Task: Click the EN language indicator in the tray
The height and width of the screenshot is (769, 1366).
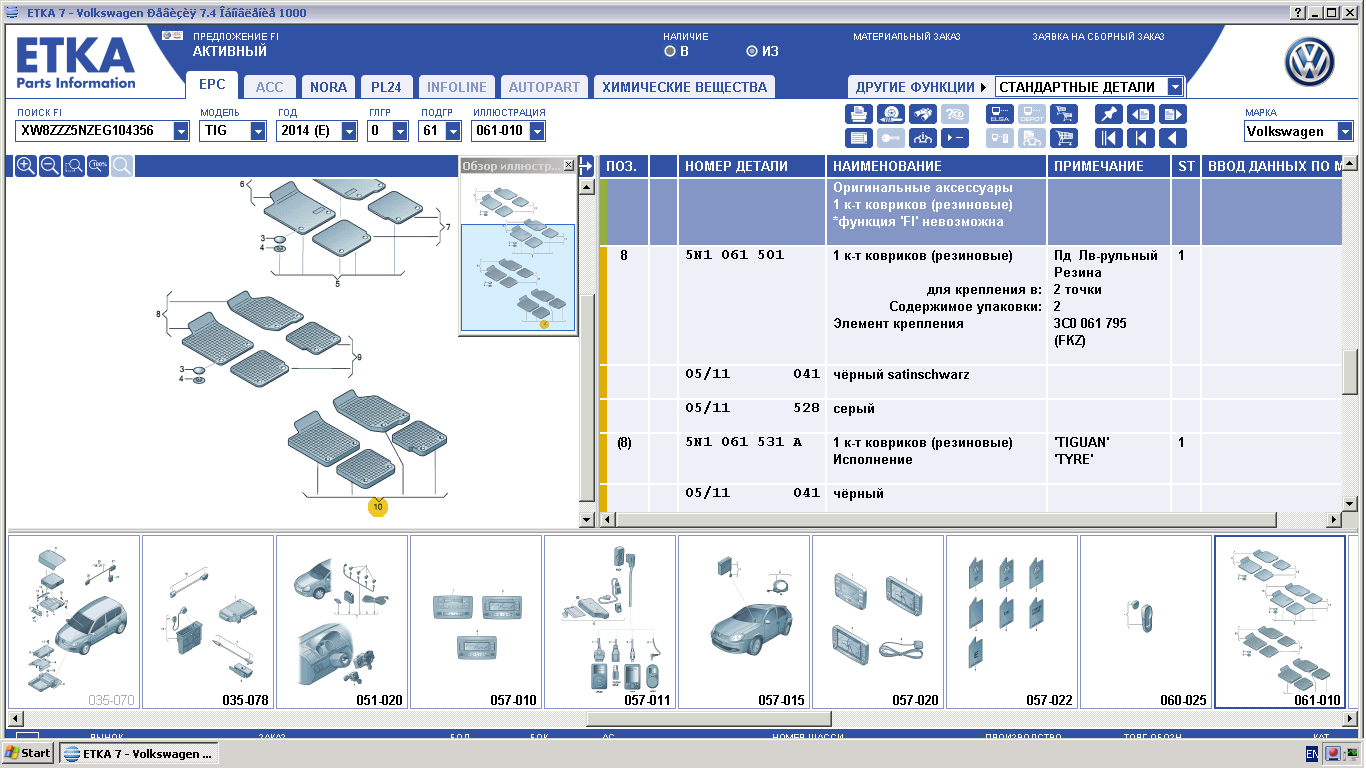Action: point(1312,753)
